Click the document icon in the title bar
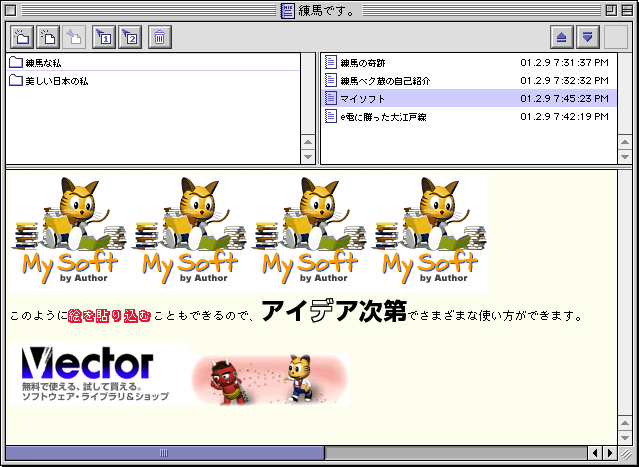 pyautogui.click(x=288, y=11)
